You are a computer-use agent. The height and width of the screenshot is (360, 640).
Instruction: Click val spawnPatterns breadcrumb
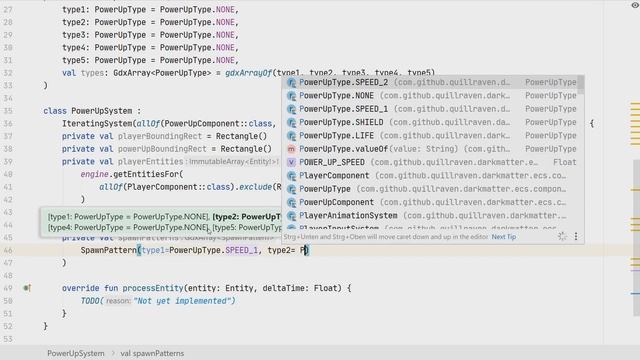coord(152,353)
